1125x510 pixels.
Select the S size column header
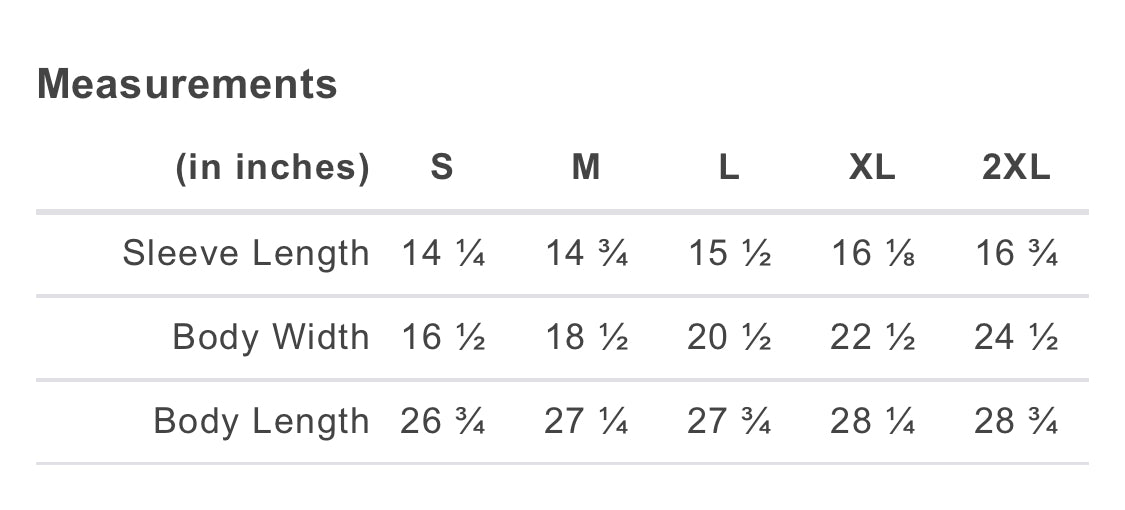point(442,168)
